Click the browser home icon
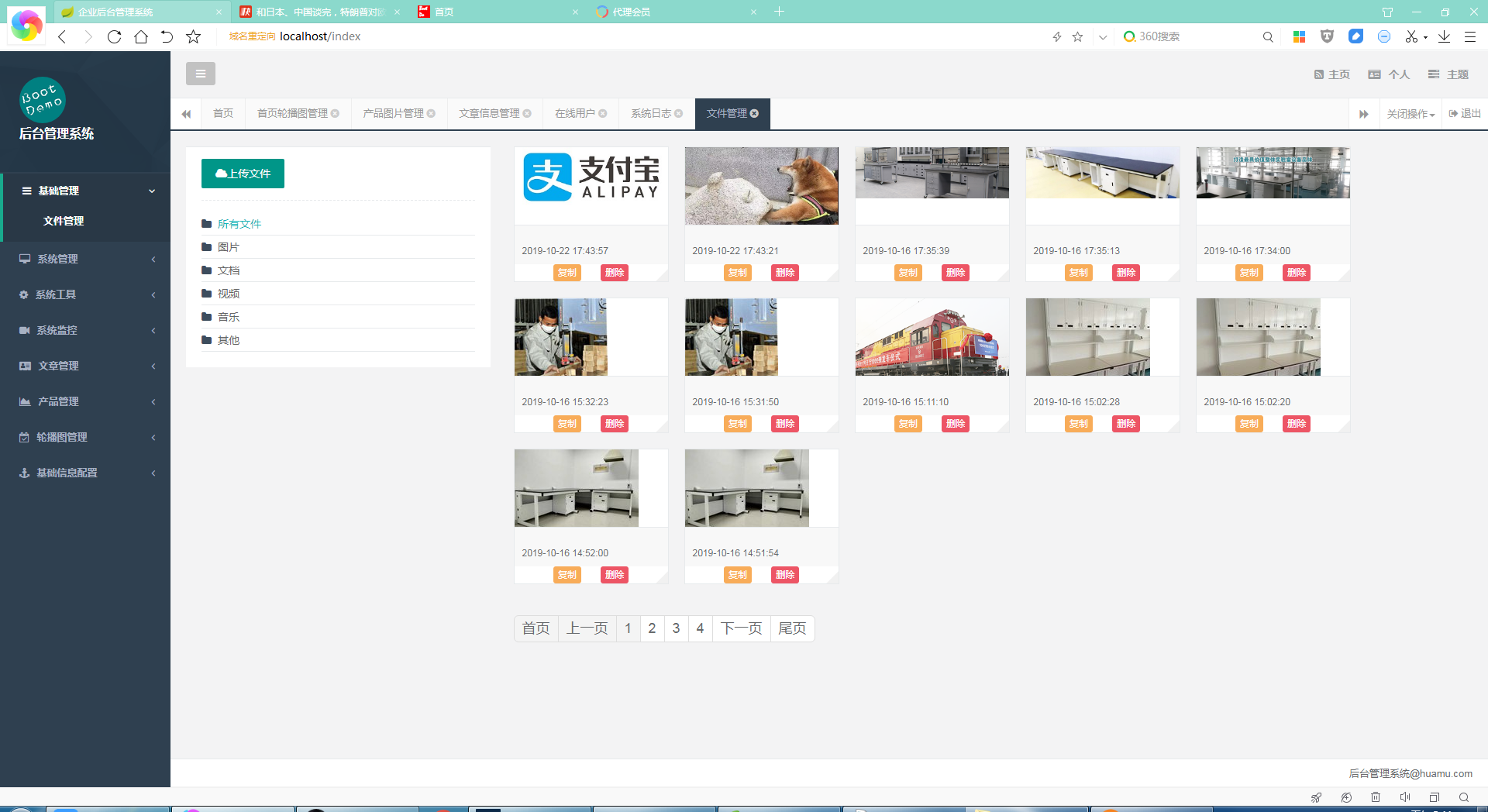The width and height of the screenshot is (1488, 812). click(141, 36)
